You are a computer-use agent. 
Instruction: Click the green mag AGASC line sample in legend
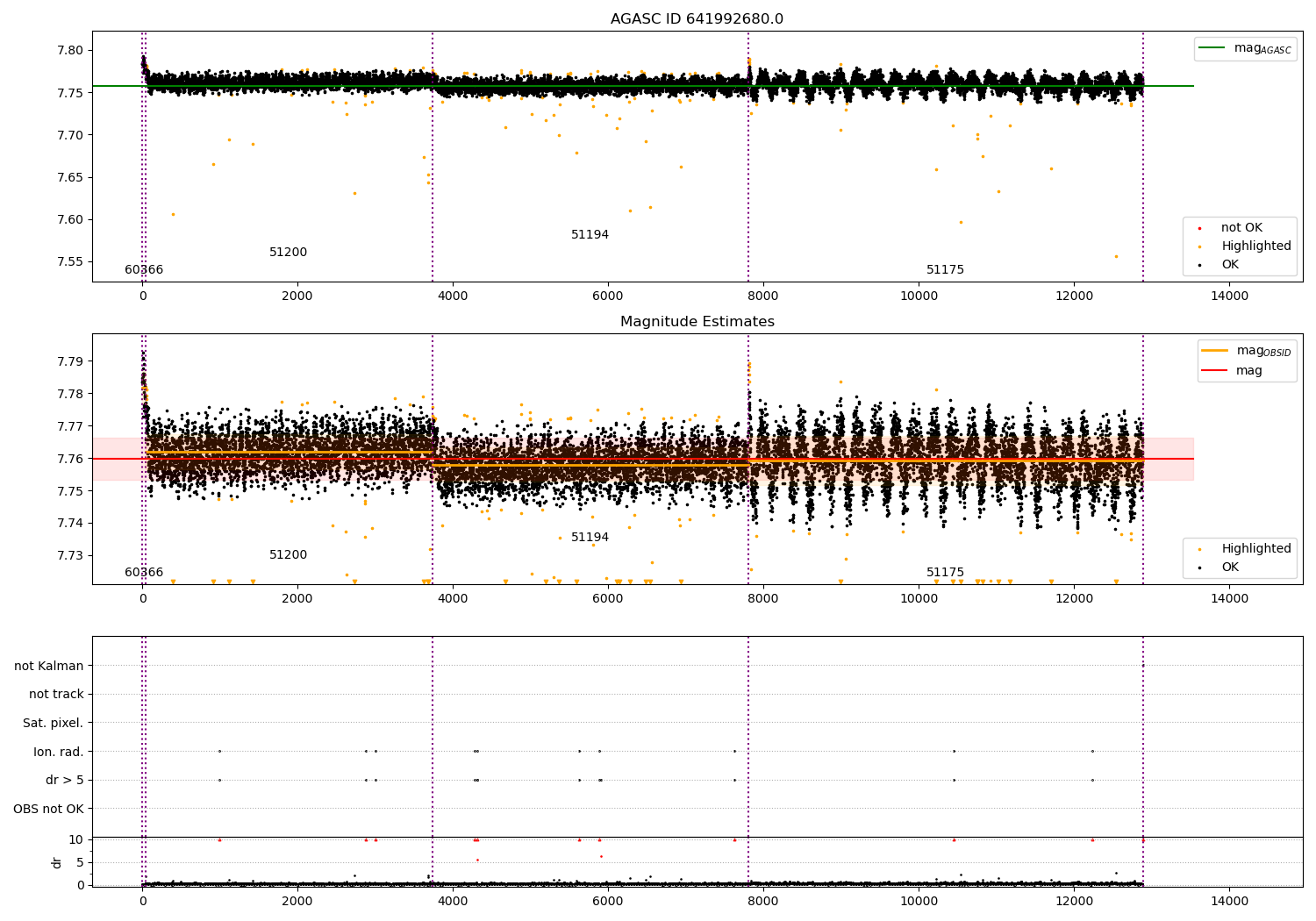point(1212,48)
